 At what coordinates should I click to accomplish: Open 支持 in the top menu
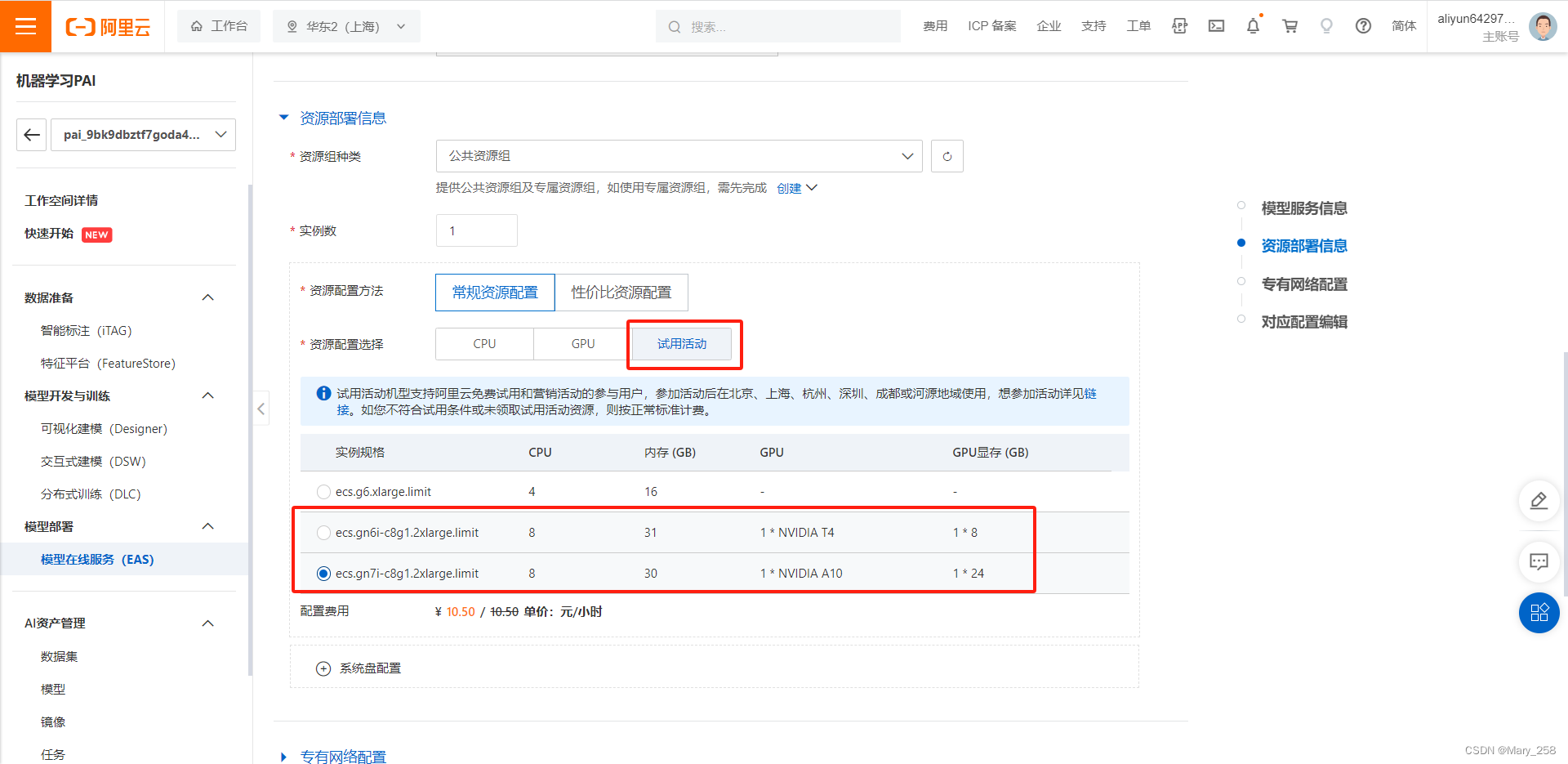(1094, 26)
